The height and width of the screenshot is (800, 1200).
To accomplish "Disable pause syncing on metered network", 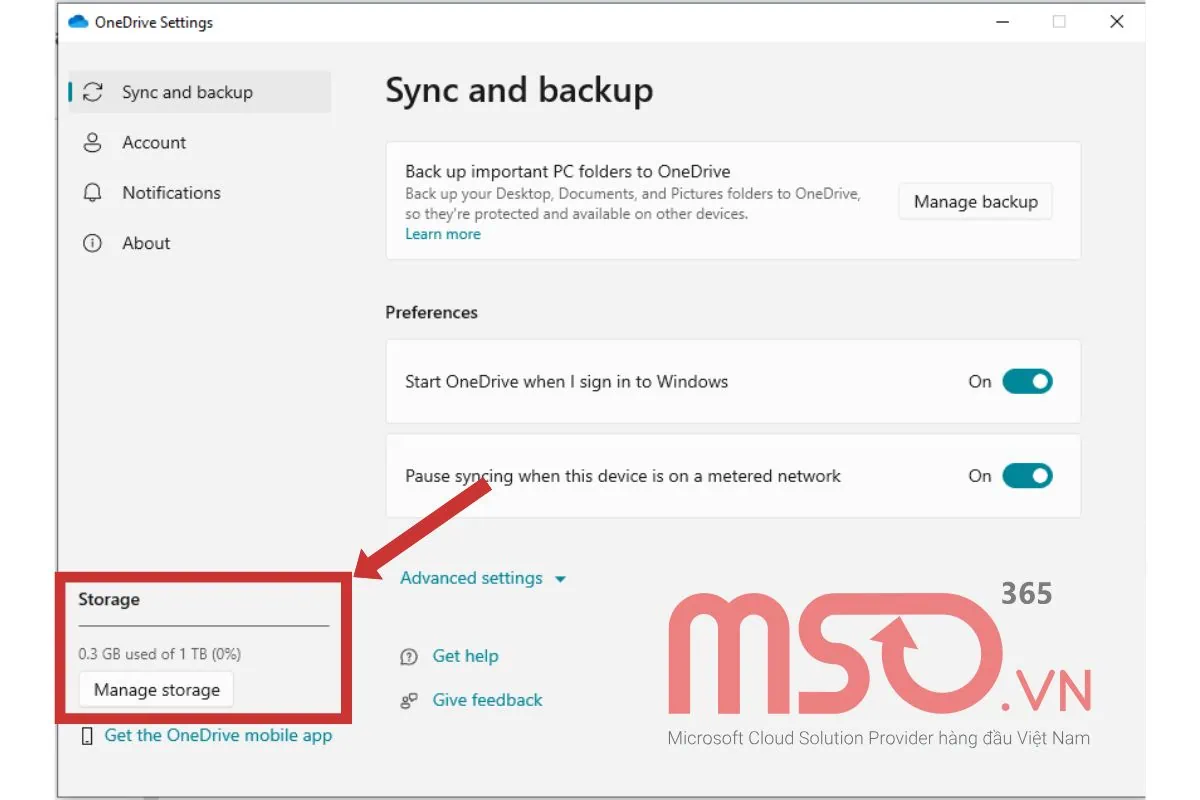I will tap(1027, 476).
